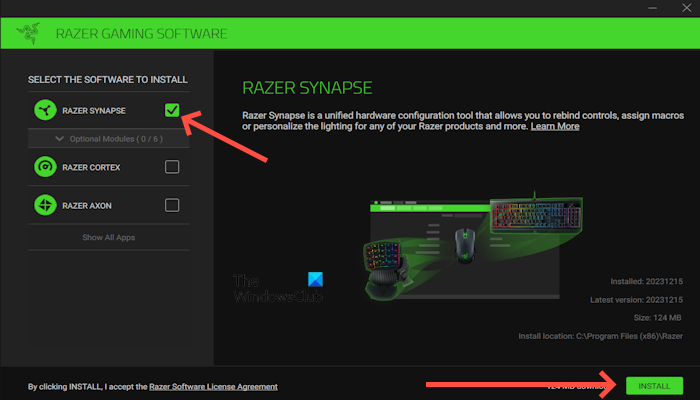The image size is (700, 400).
Task: Check the Razer Cortex checkbox
Action: coord(172,167)
